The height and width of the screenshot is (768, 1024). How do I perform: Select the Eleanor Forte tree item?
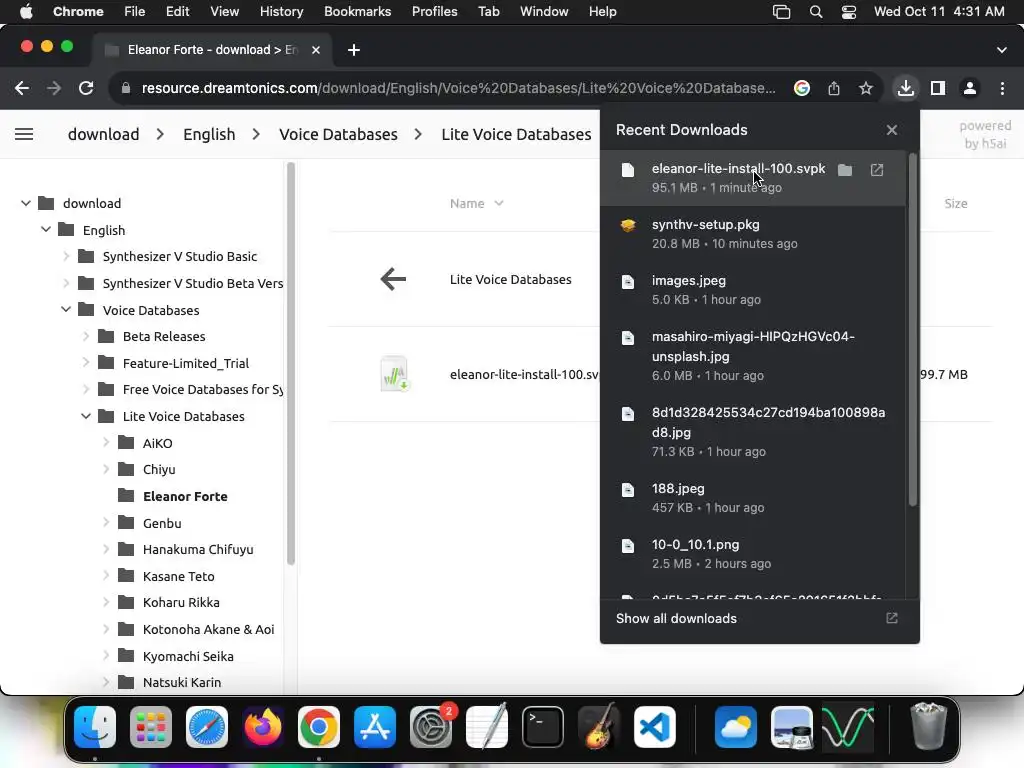pyautogui.click(x=185, y=496)
